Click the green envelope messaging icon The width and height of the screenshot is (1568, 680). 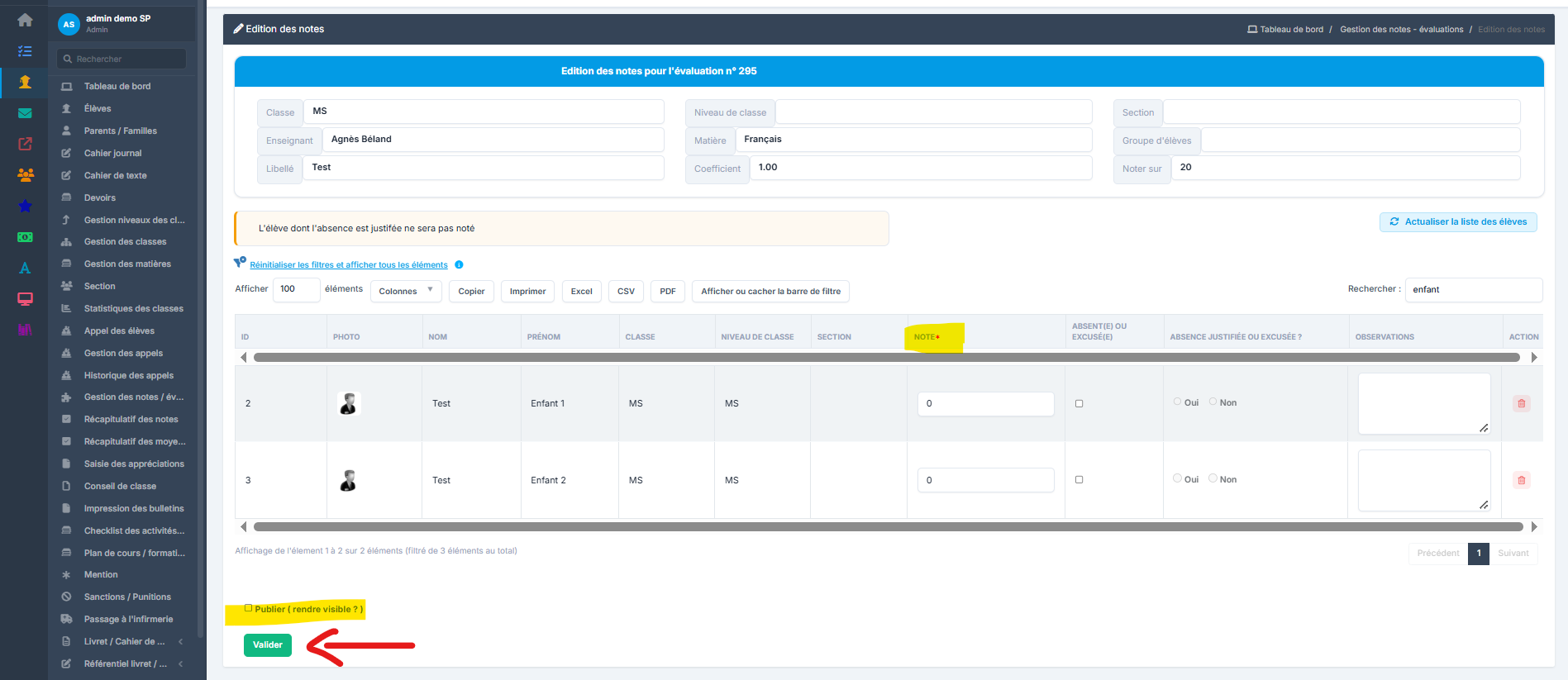(x=25, y=113)
